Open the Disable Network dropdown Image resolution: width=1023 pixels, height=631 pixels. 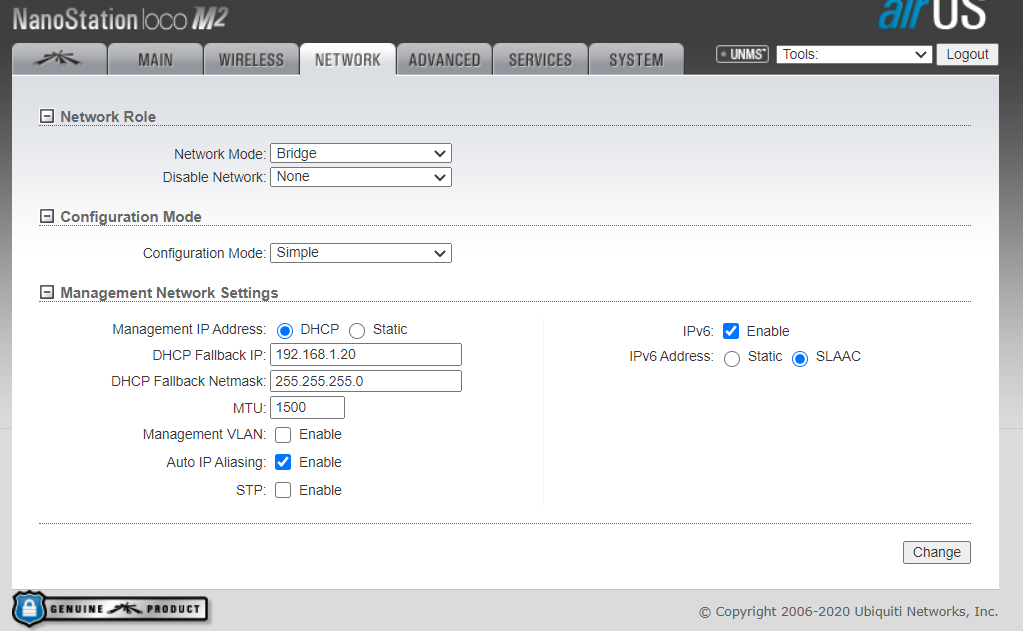pos(360,177)
